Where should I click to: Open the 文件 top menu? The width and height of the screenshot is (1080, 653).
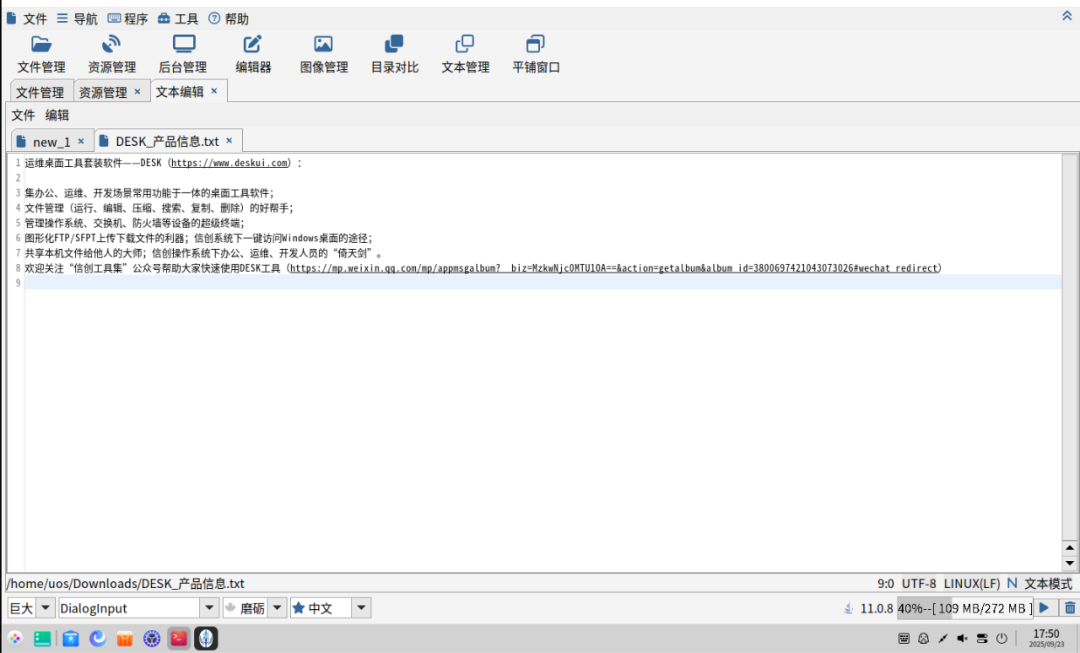(x=27, y=19)
